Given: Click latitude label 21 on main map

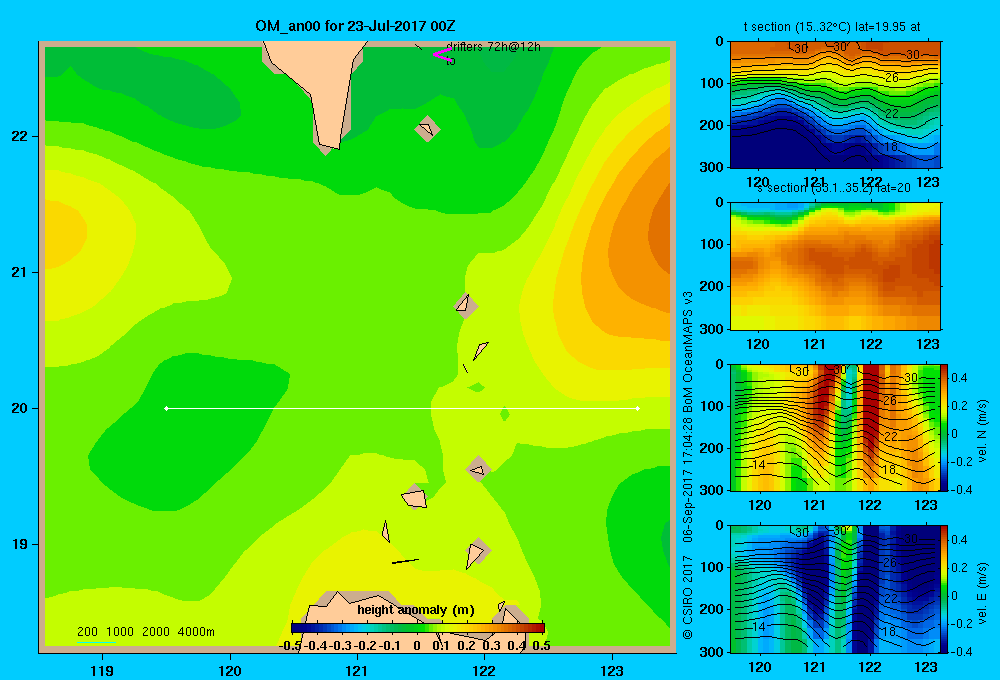Looking at the screenshot, I should 19,272.
